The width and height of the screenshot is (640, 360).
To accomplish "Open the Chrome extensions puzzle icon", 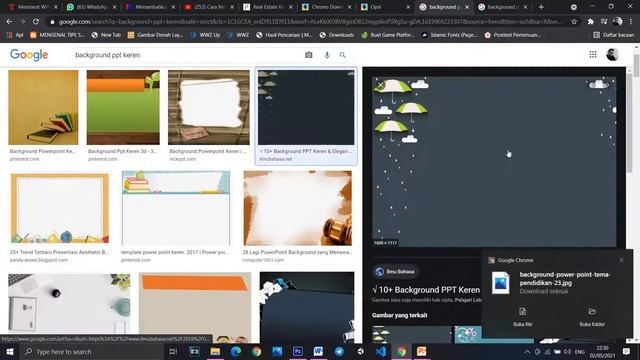I will coord(590,22).
